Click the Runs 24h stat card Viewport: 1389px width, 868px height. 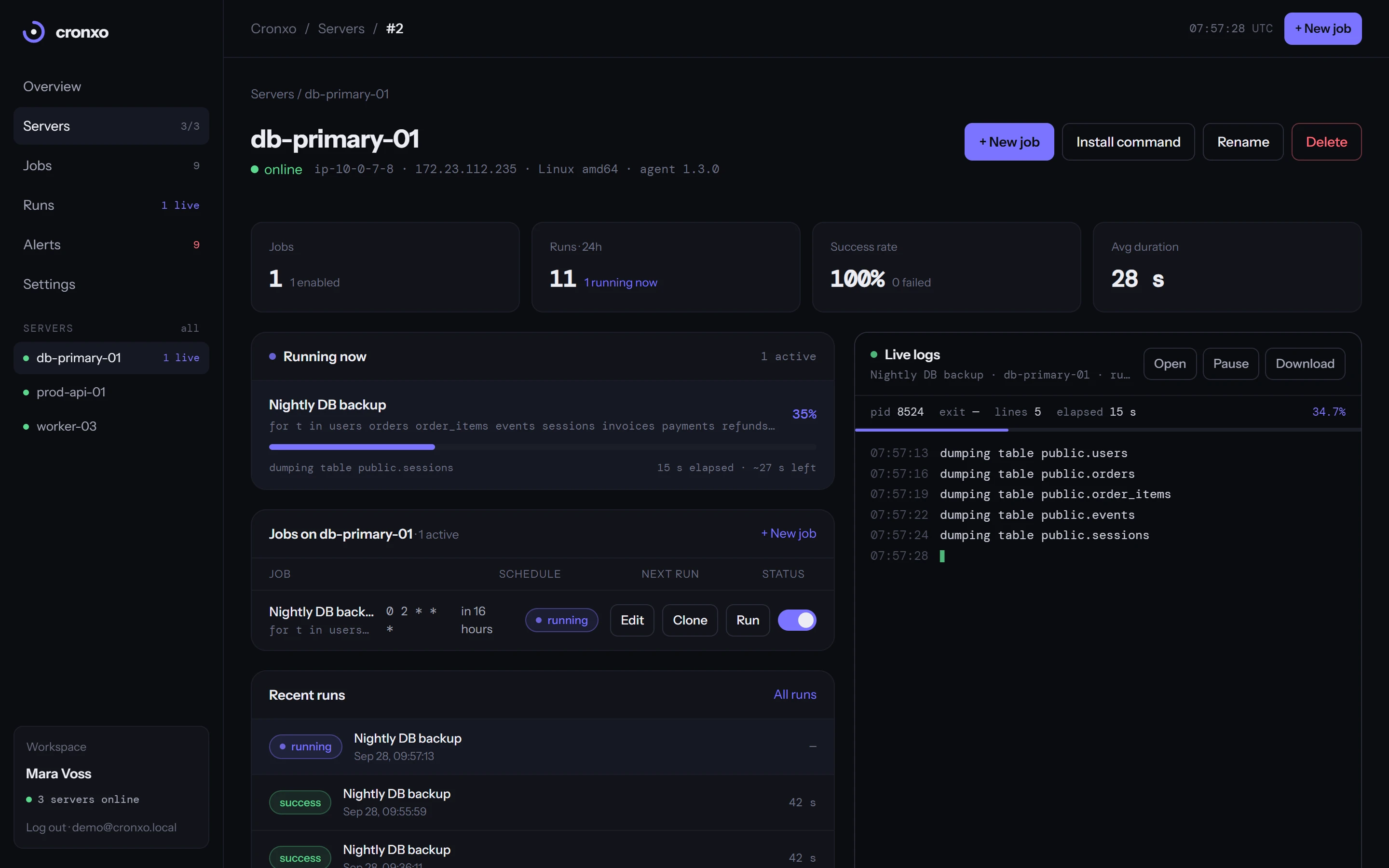(x=666, y=267)
